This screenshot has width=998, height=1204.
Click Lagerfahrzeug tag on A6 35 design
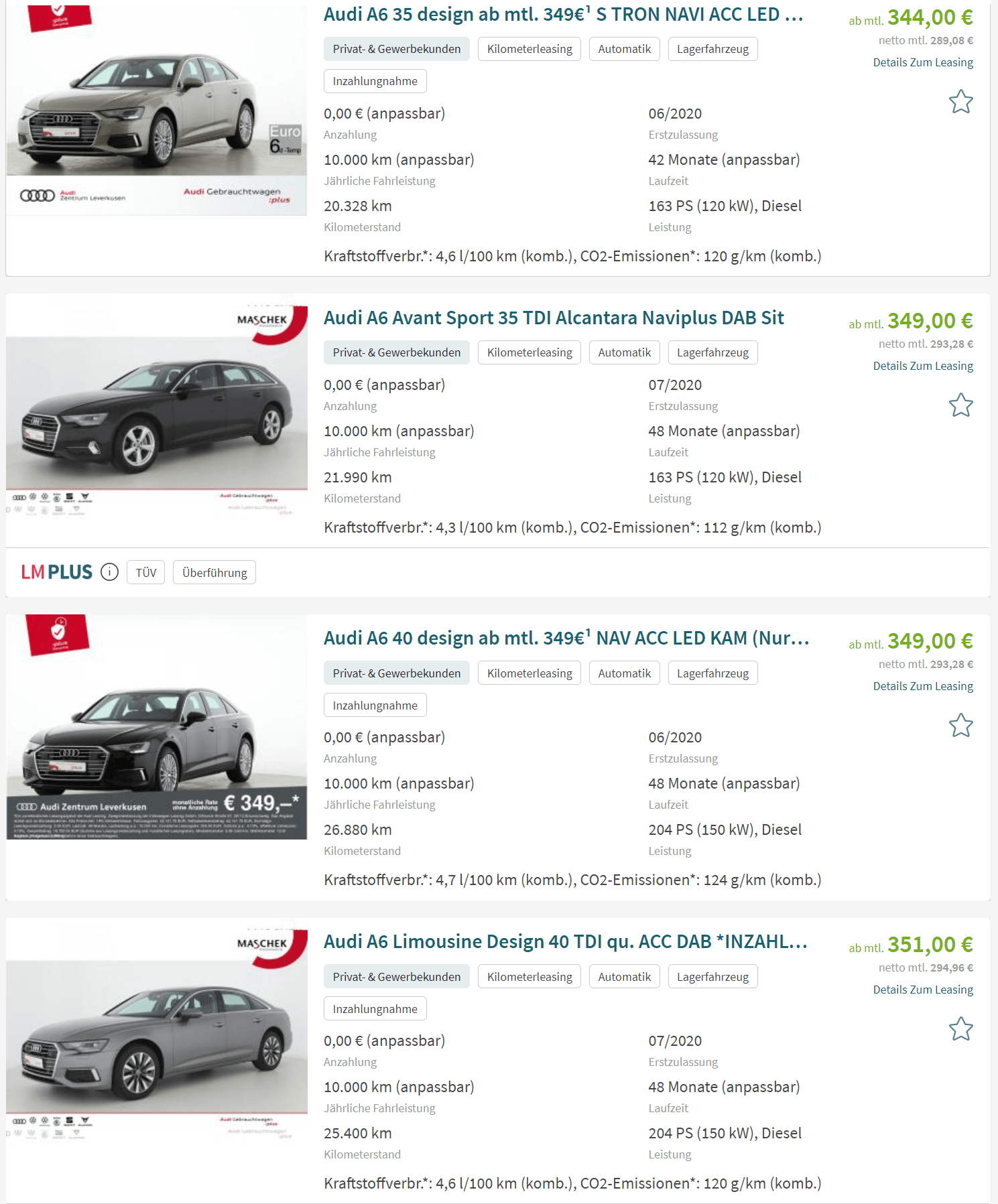click(x=712, y=49)
